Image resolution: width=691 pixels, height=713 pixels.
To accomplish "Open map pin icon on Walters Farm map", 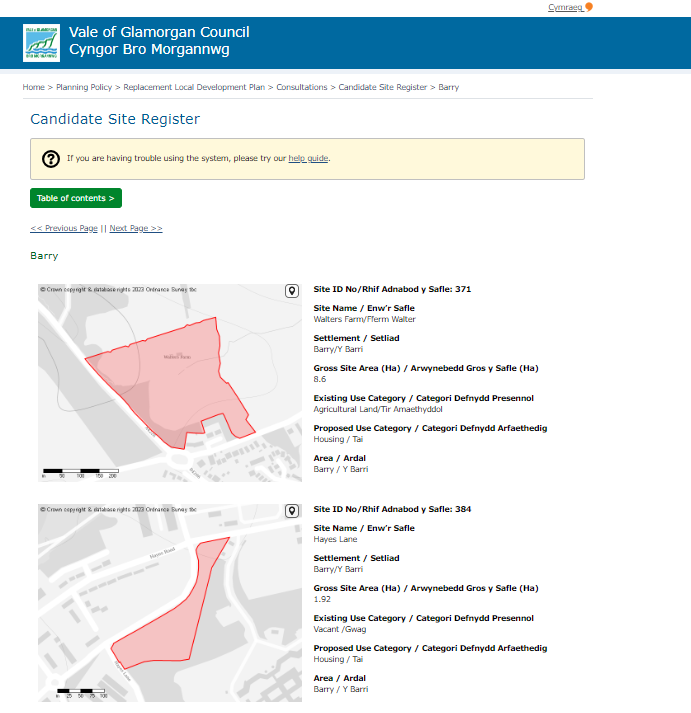I will coord(292,291).
